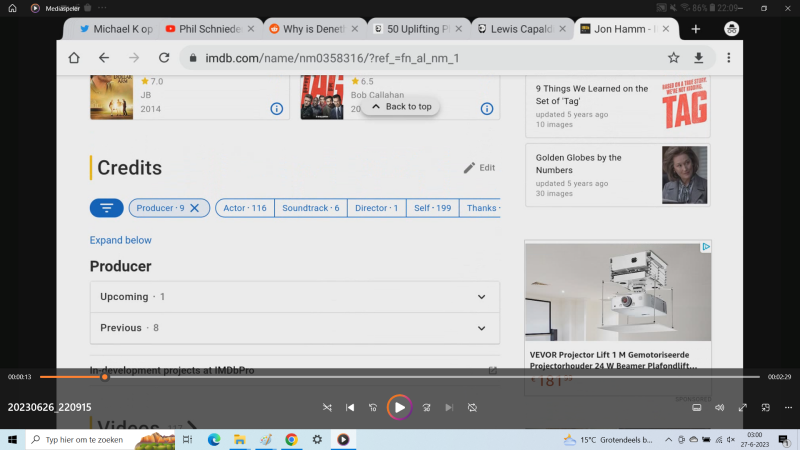Open the Chrome three-dot menu
Viewport: 800px width, 450px height.
[729, 58]
